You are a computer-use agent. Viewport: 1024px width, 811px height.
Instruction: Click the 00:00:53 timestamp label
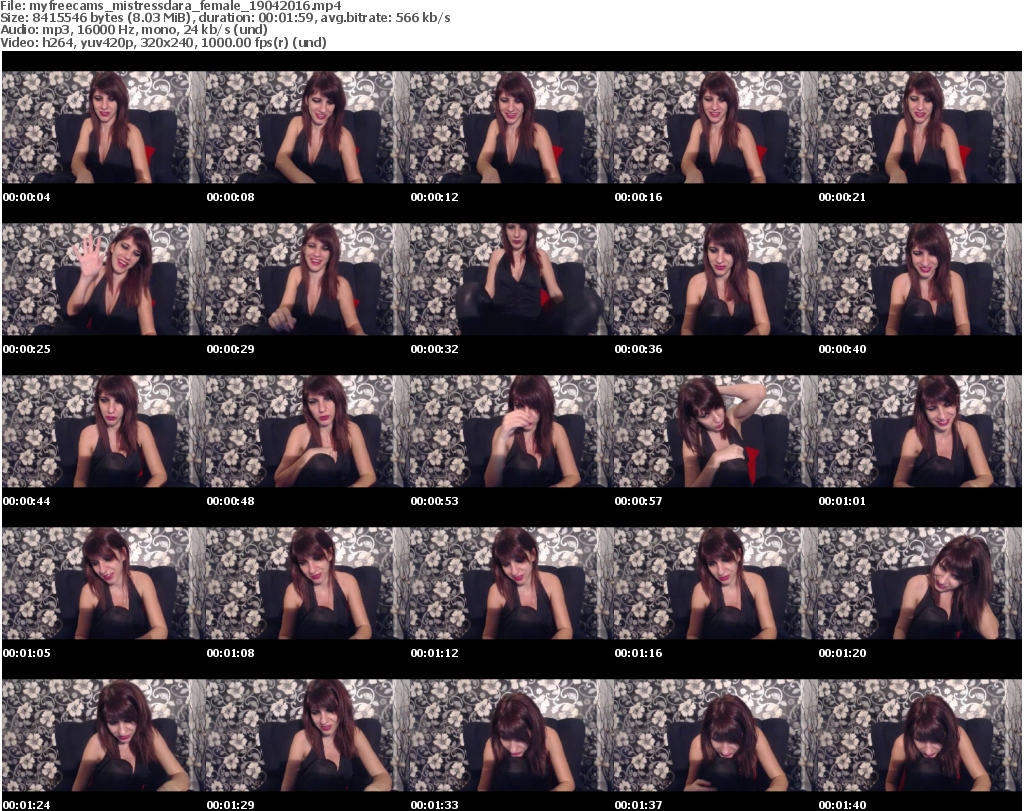pos(434,501)
